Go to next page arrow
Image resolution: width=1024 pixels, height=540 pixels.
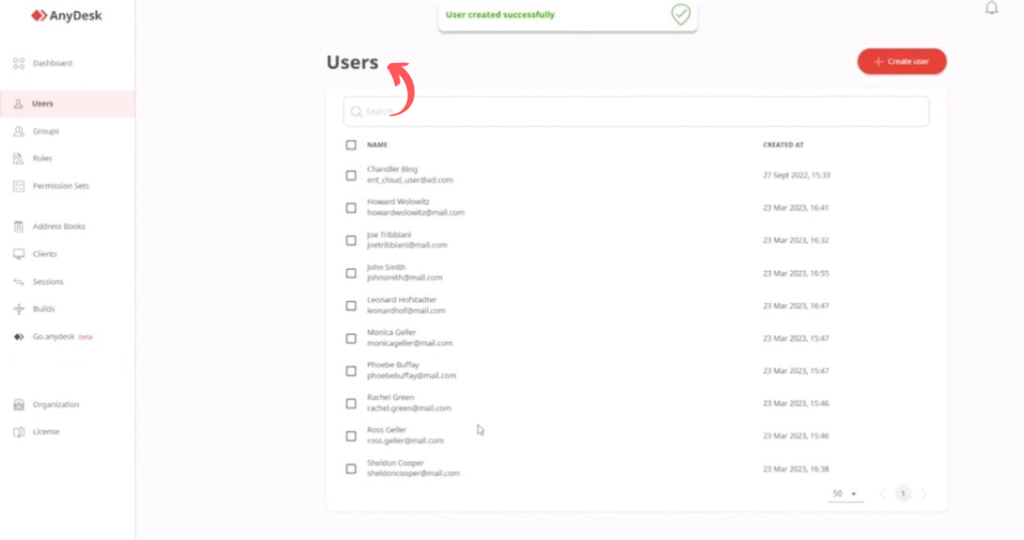point(923,494)
